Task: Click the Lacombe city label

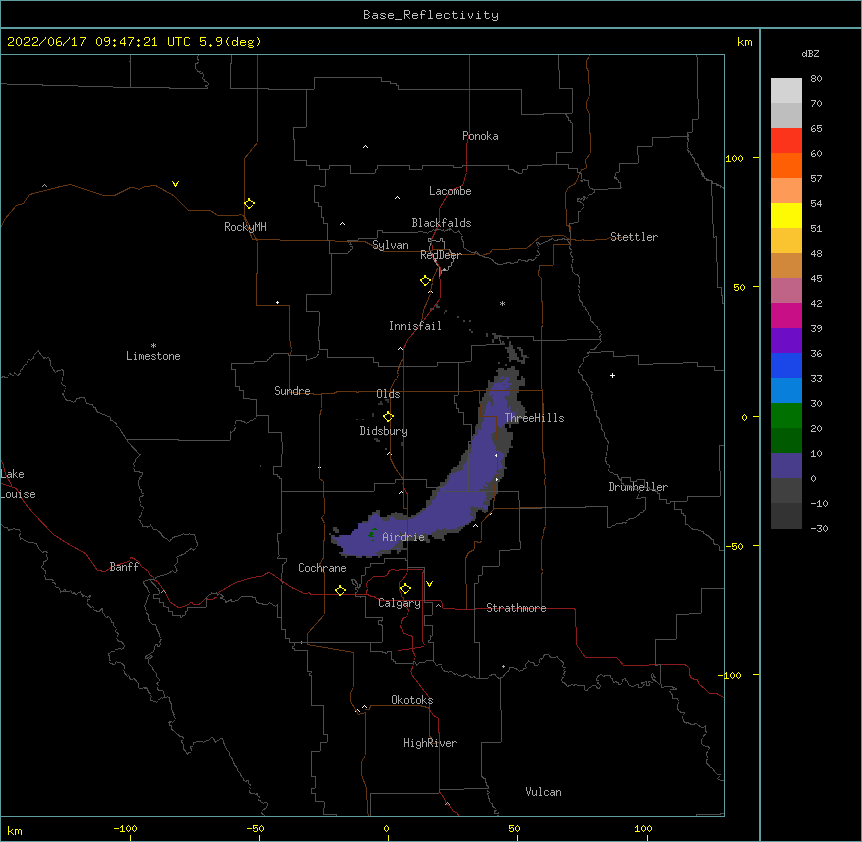Action: [x=450, y=191]
